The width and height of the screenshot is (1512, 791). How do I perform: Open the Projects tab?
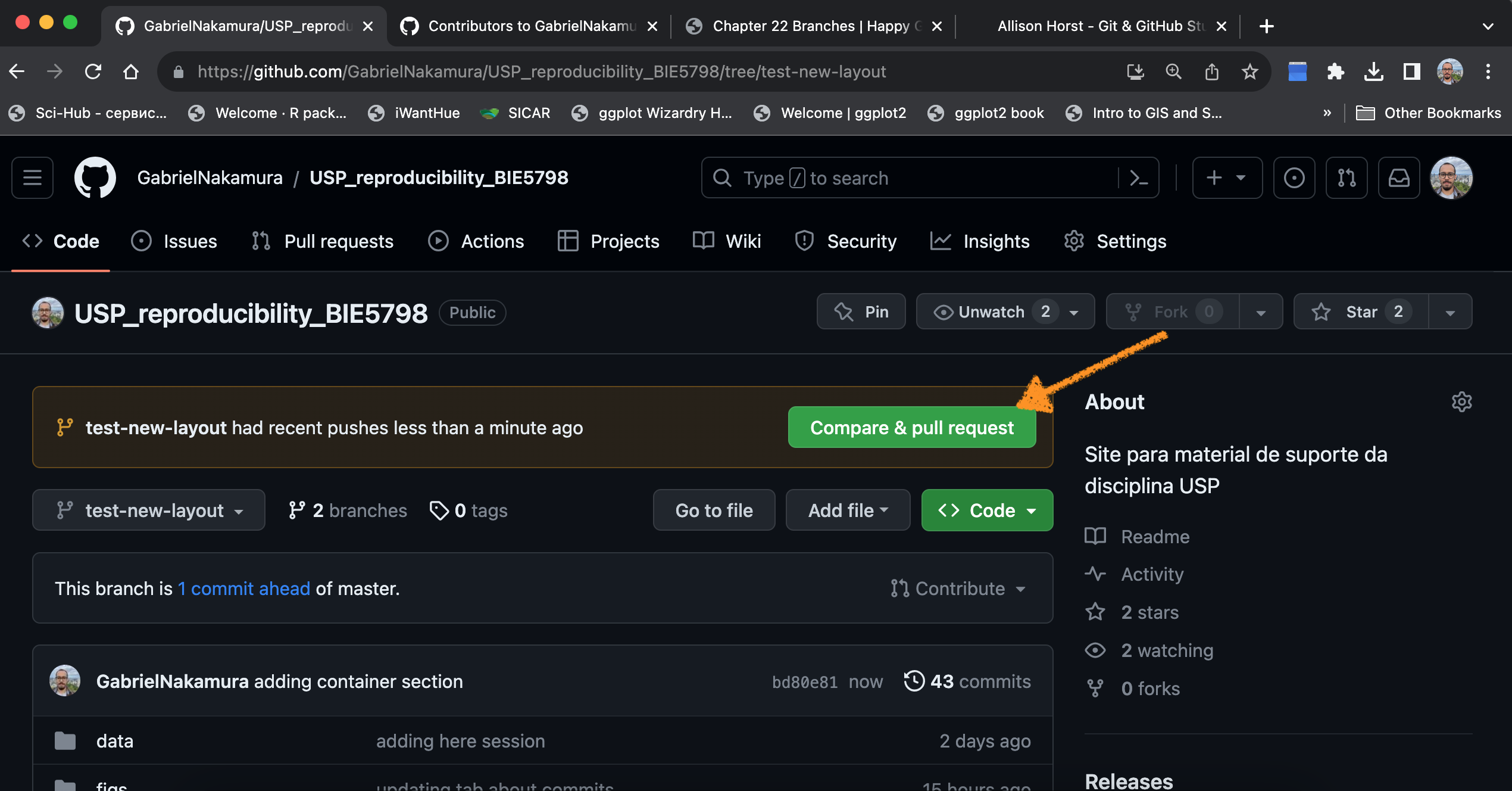pyautogui.click(x=608, y=241)
